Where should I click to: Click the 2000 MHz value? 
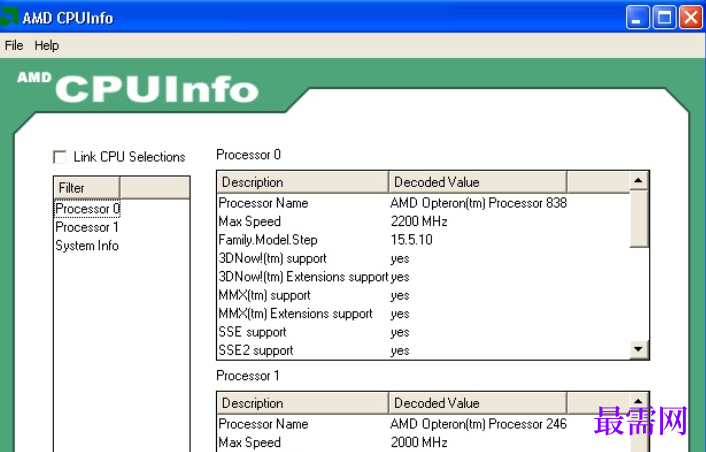419,443
